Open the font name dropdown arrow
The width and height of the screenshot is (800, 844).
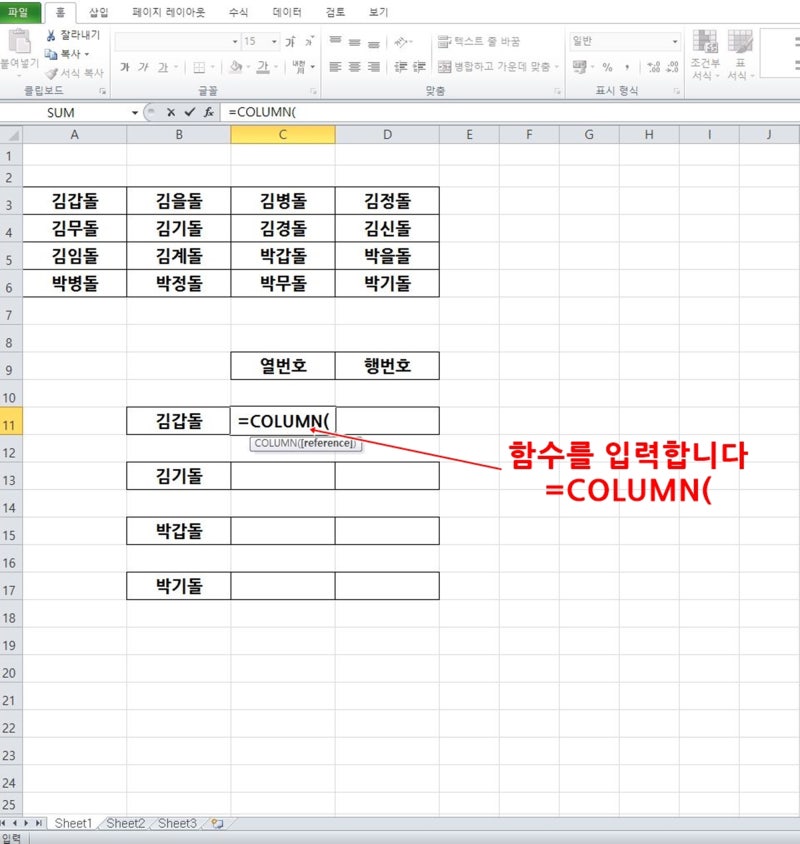click(x=235, y=41)
